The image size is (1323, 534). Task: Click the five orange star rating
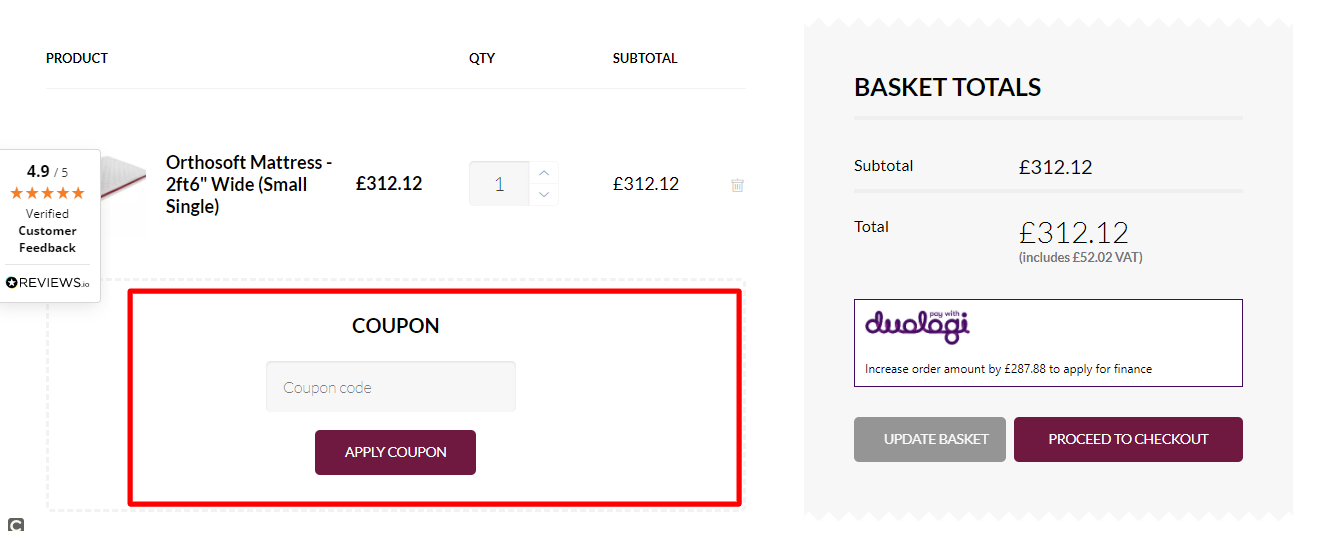[x=47, y=193]
